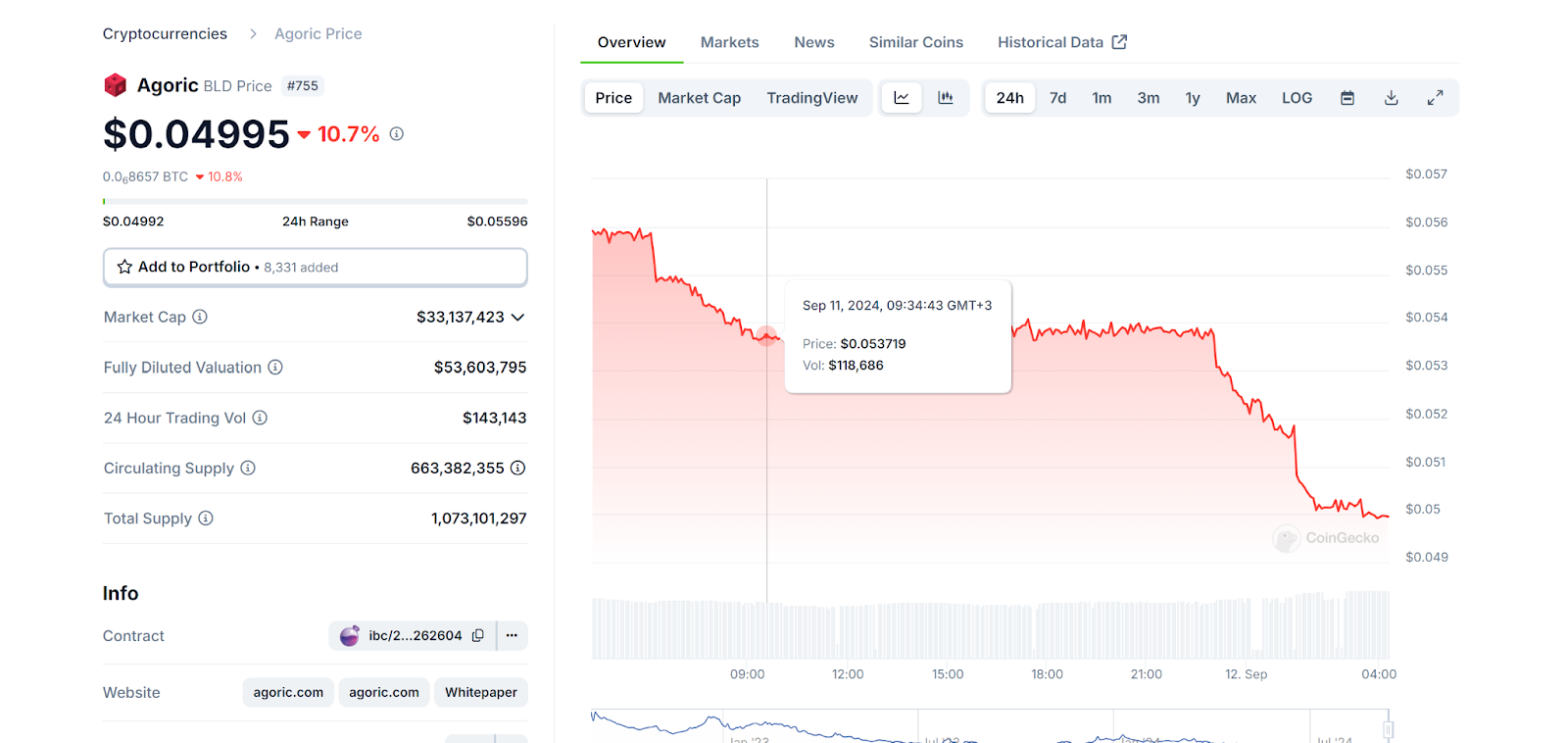Expand the Market Cap dropdown chevron
1568x743 pixels.
[518, 317]
